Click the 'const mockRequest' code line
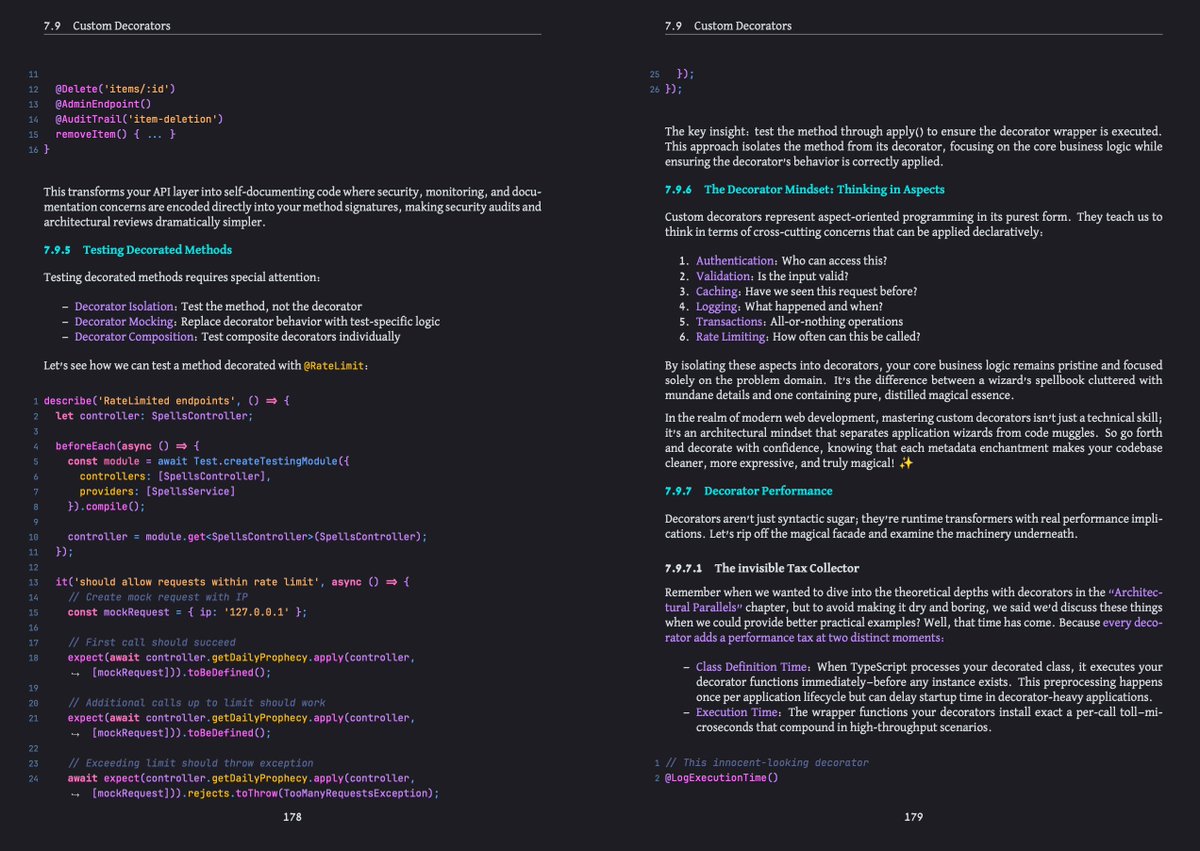Viewport: 1200px width, 851px height. pyautogui.click(x=187, y=612)
